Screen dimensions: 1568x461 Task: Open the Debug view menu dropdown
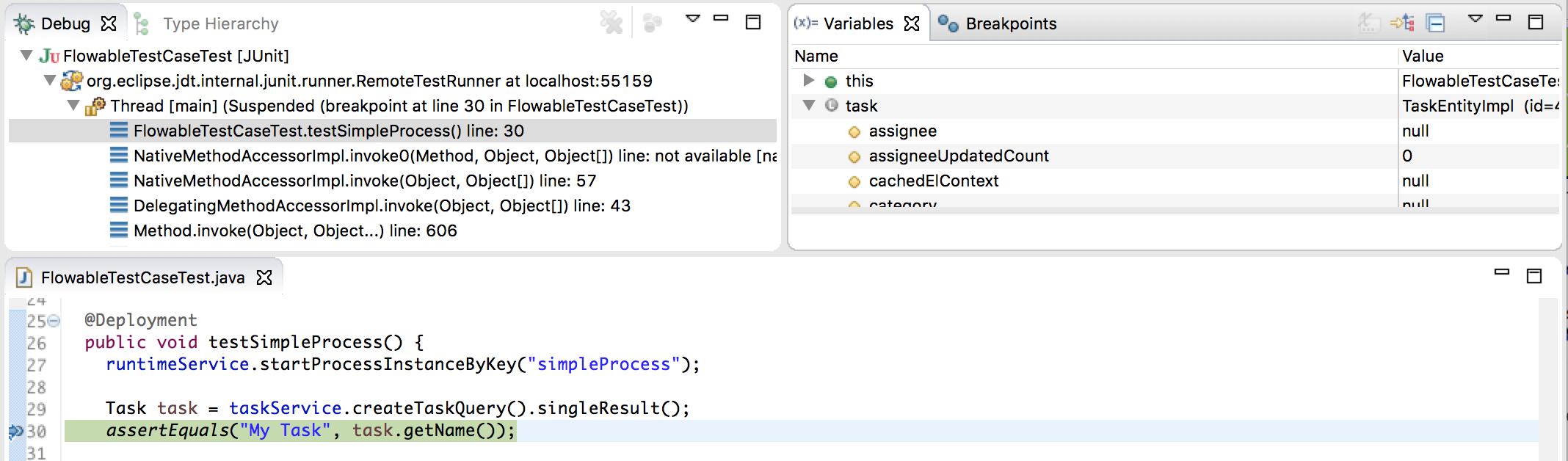(x=692, y=19)
